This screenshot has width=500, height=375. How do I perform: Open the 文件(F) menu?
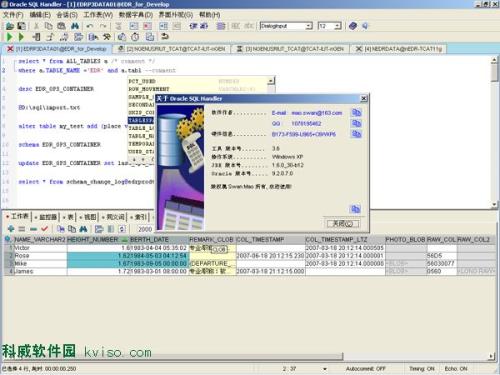(13, 15)
